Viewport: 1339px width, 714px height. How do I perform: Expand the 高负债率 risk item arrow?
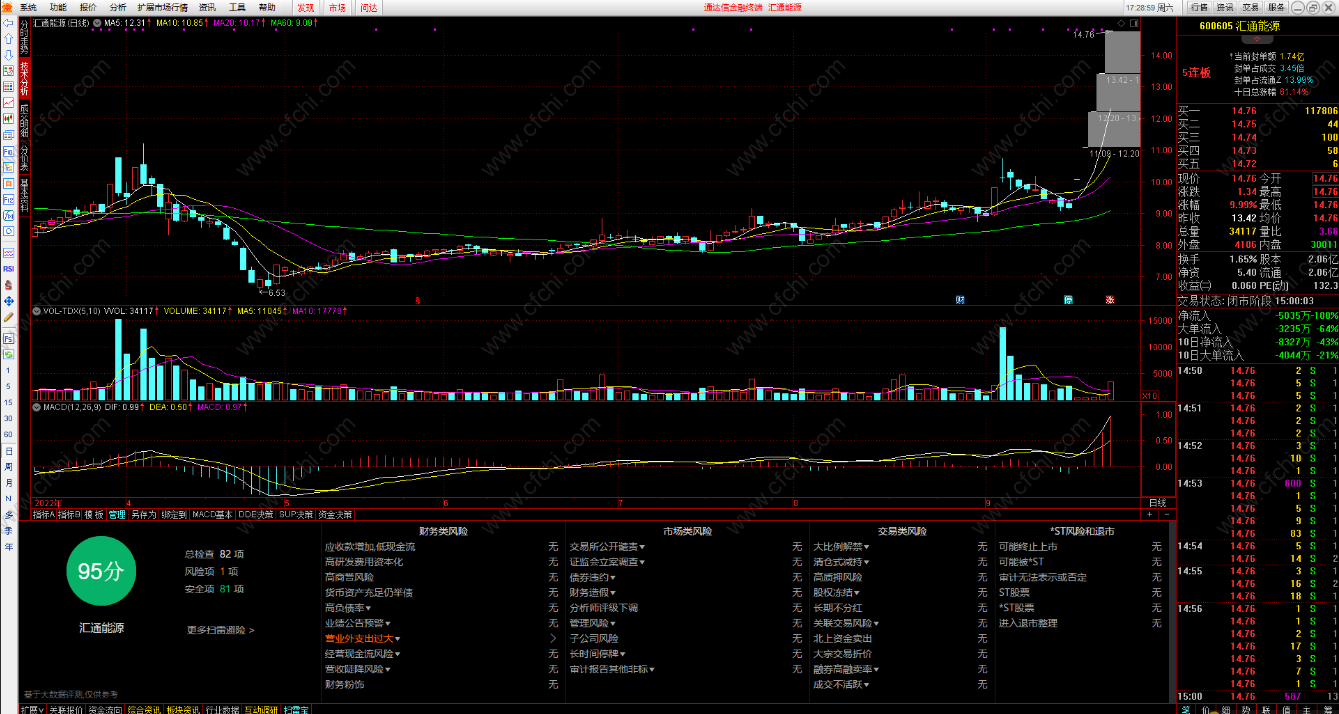369,608
